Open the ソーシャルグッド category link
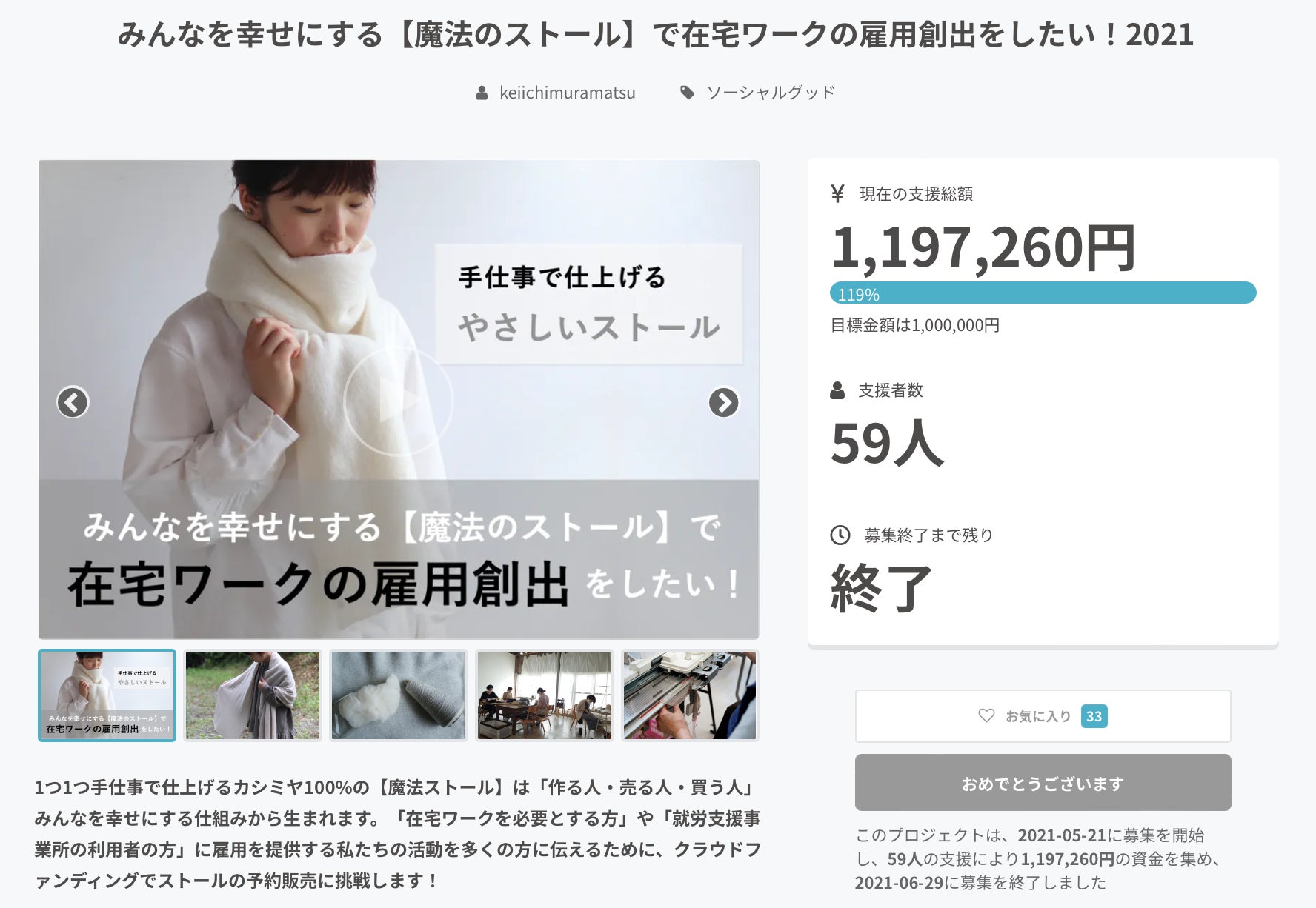Image resolution: width=1316 pixels, height=908 pixels. tap(771, 93)
